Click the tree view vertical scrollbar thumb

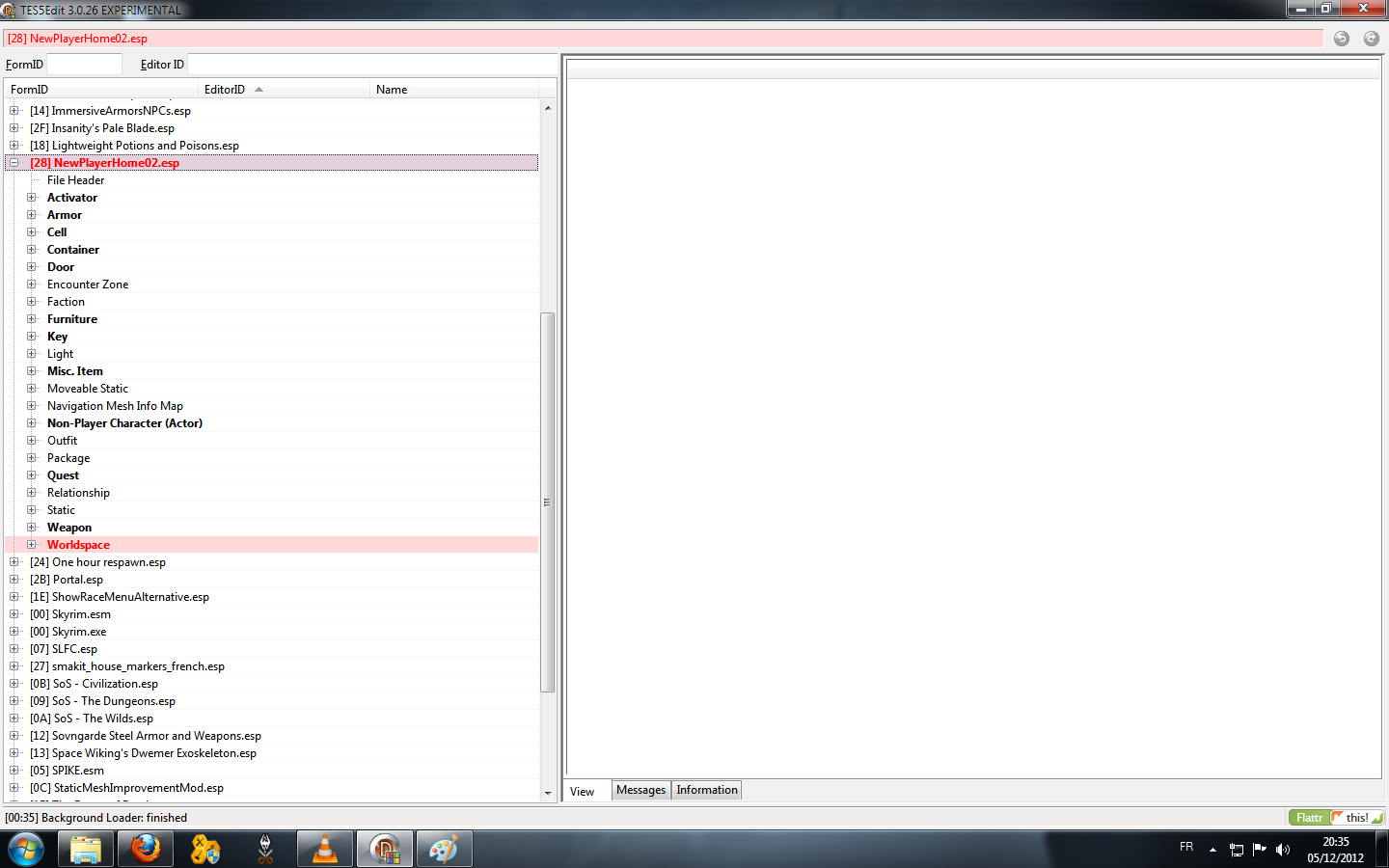click(547, 502)
